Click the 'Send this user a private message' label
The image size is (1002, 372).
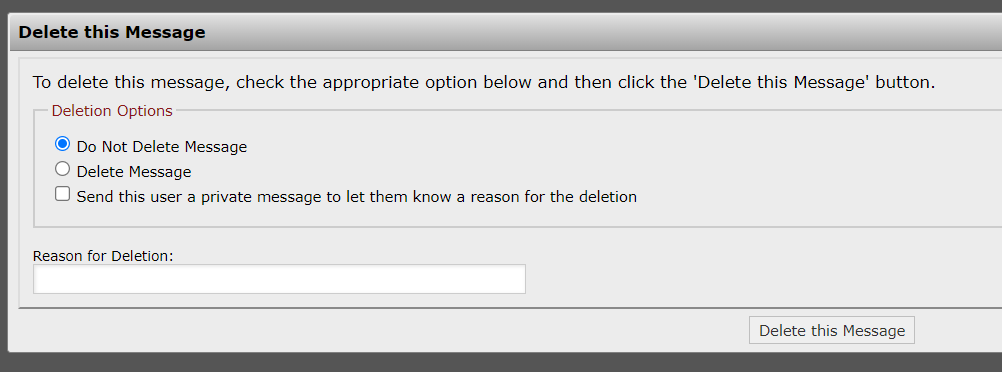pyautogui.click(x=357, y=197)
